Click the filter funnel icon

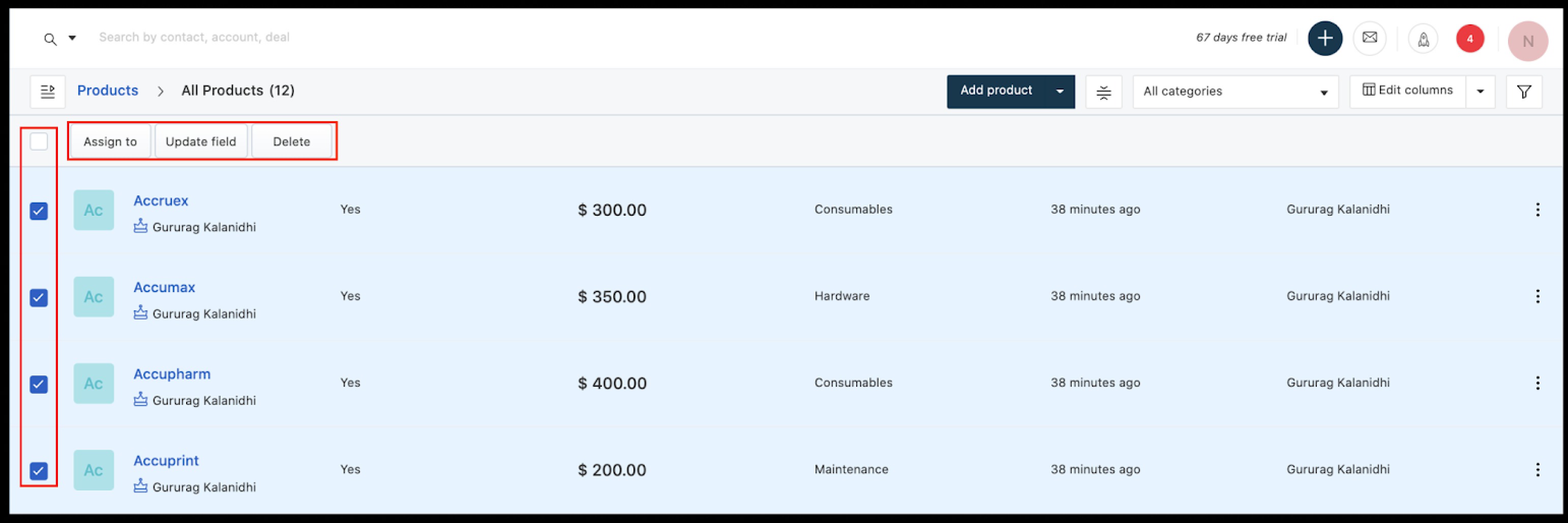[1524, 92]
